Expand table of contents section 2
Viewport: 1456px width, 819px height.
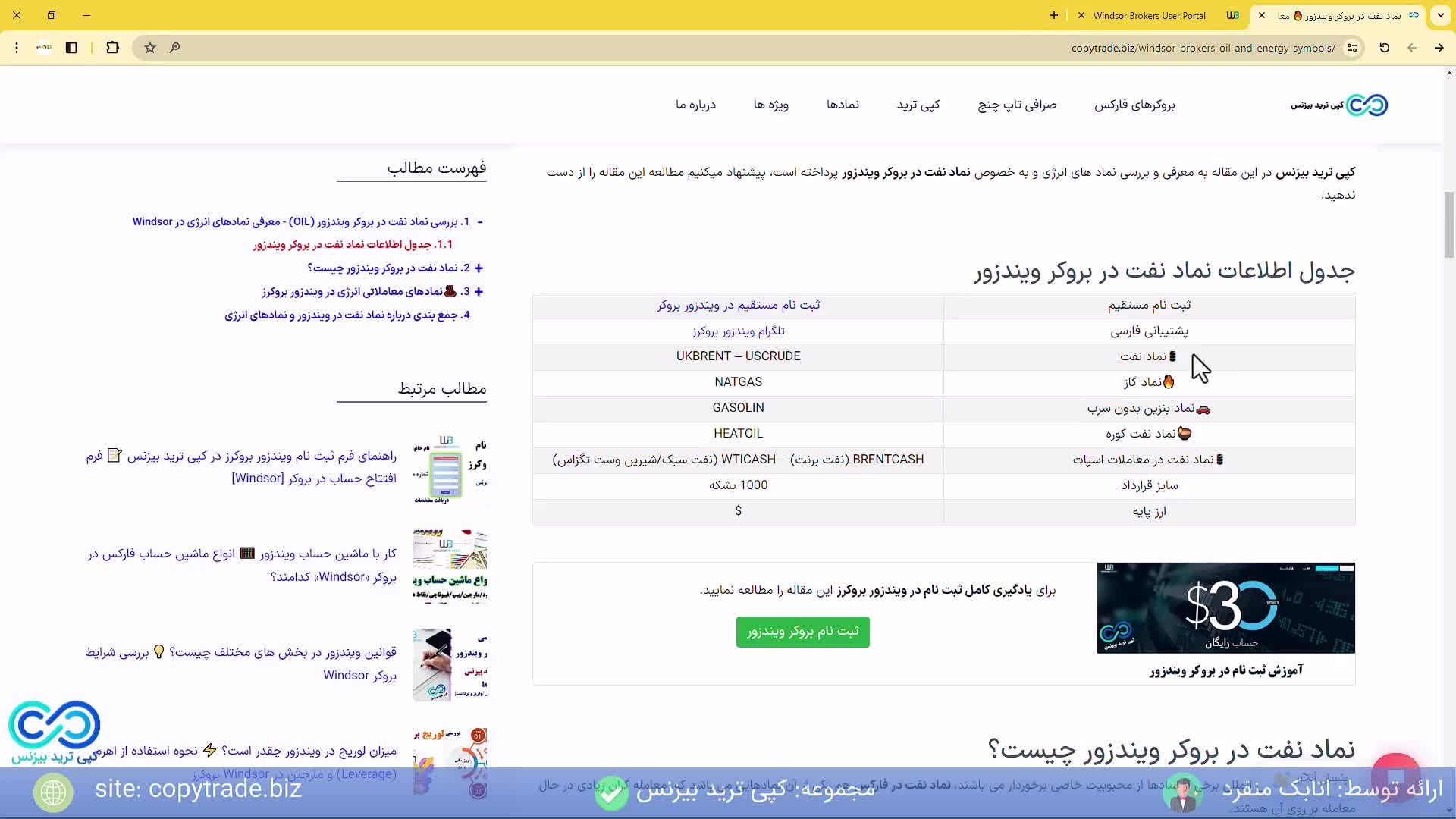pos(479,268)
